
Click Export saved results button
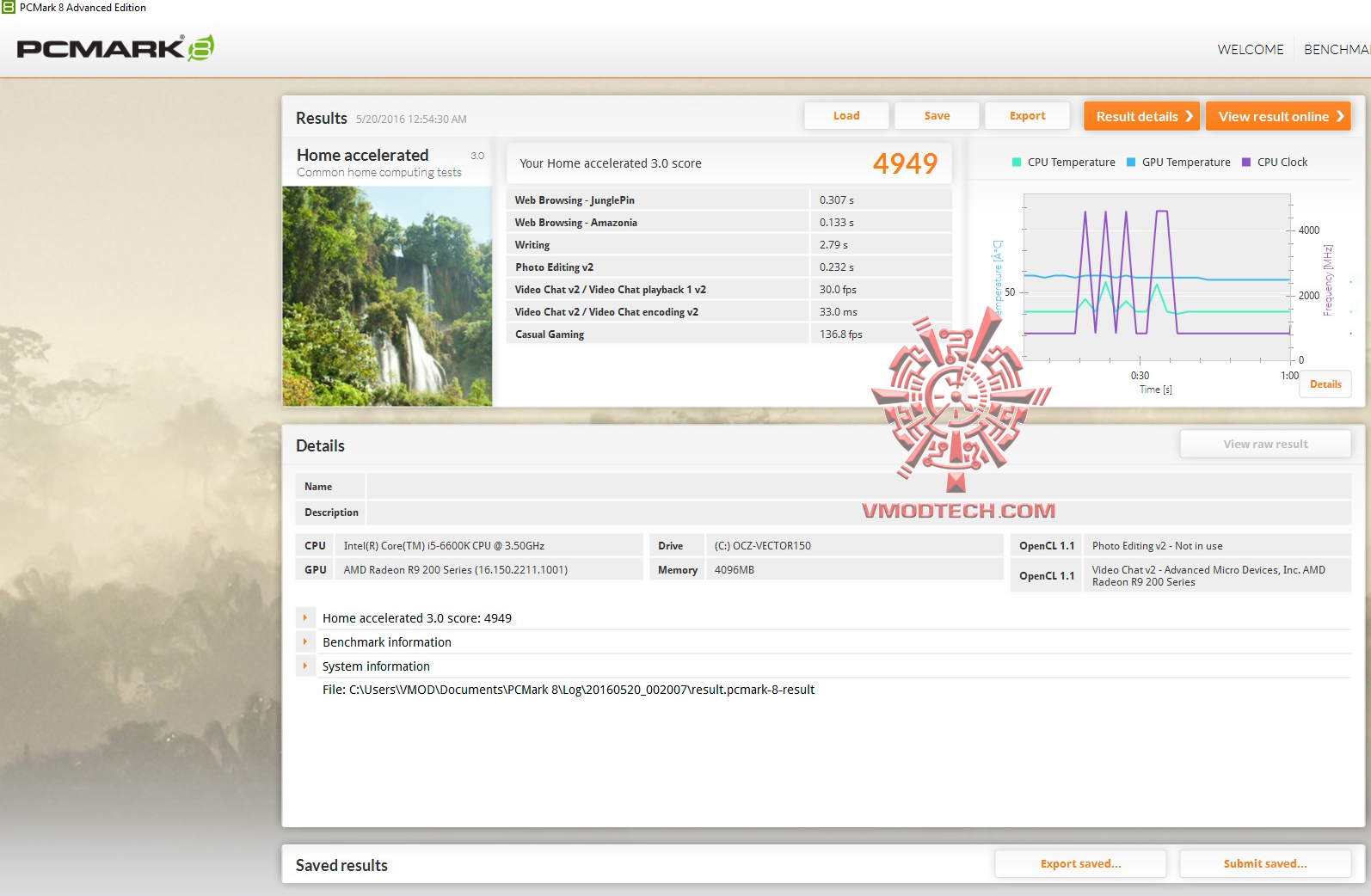[x=1080, y=864]
